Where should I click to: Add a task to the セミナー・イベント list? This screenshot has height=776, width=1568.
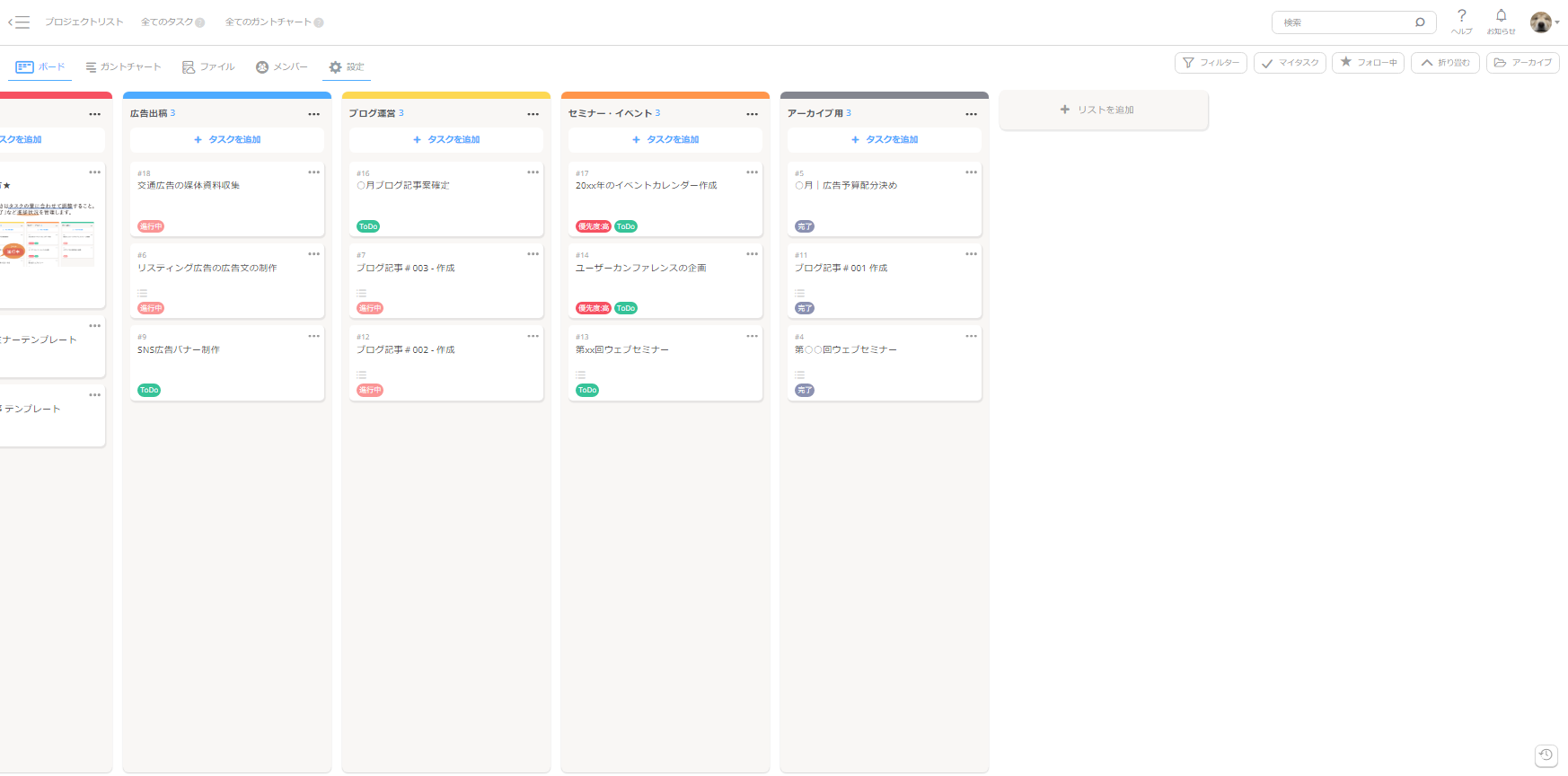tap(665, 140)
